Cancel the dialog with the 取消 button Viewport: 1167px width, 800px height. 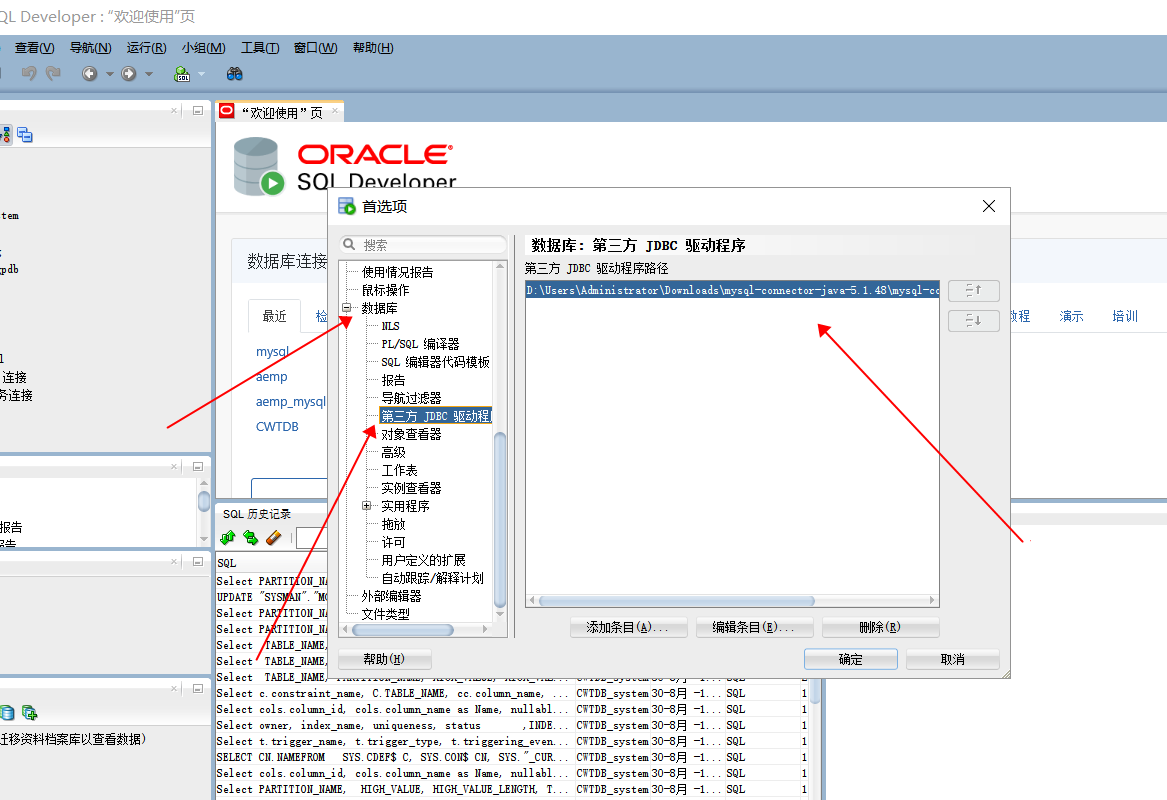click(952, 659)
